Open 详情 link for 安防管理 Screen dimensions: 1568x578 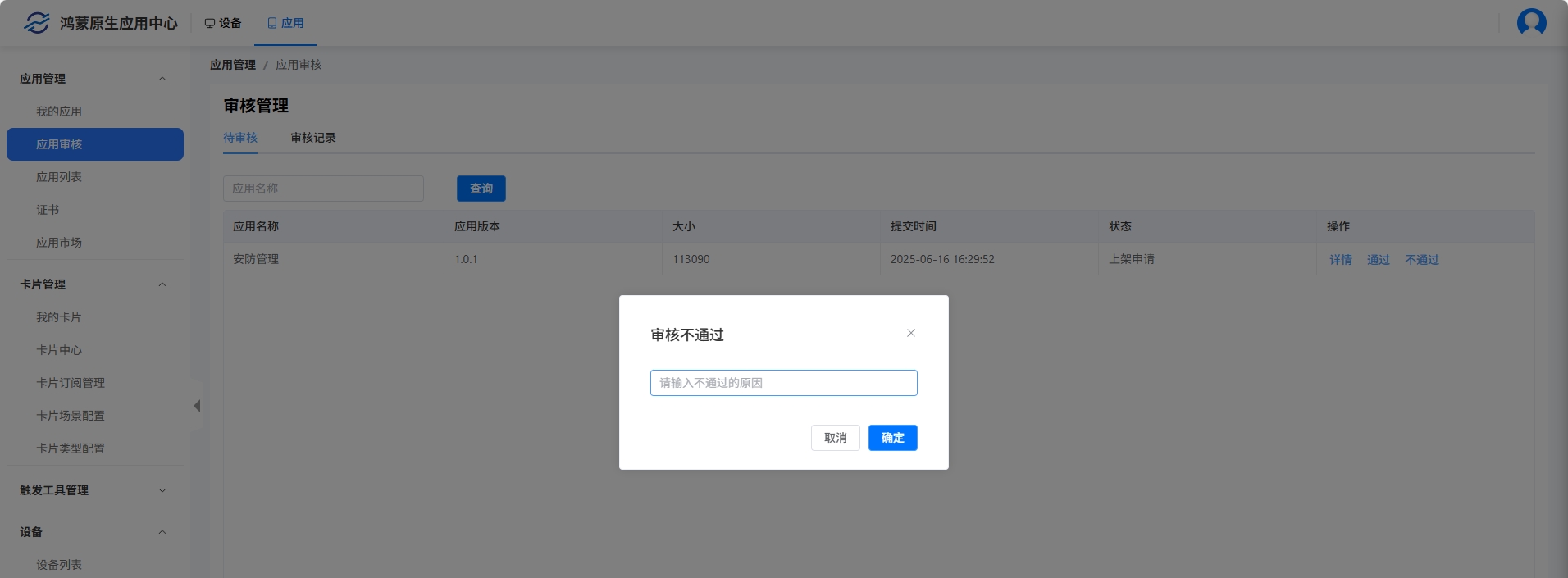pos(1340,260)
